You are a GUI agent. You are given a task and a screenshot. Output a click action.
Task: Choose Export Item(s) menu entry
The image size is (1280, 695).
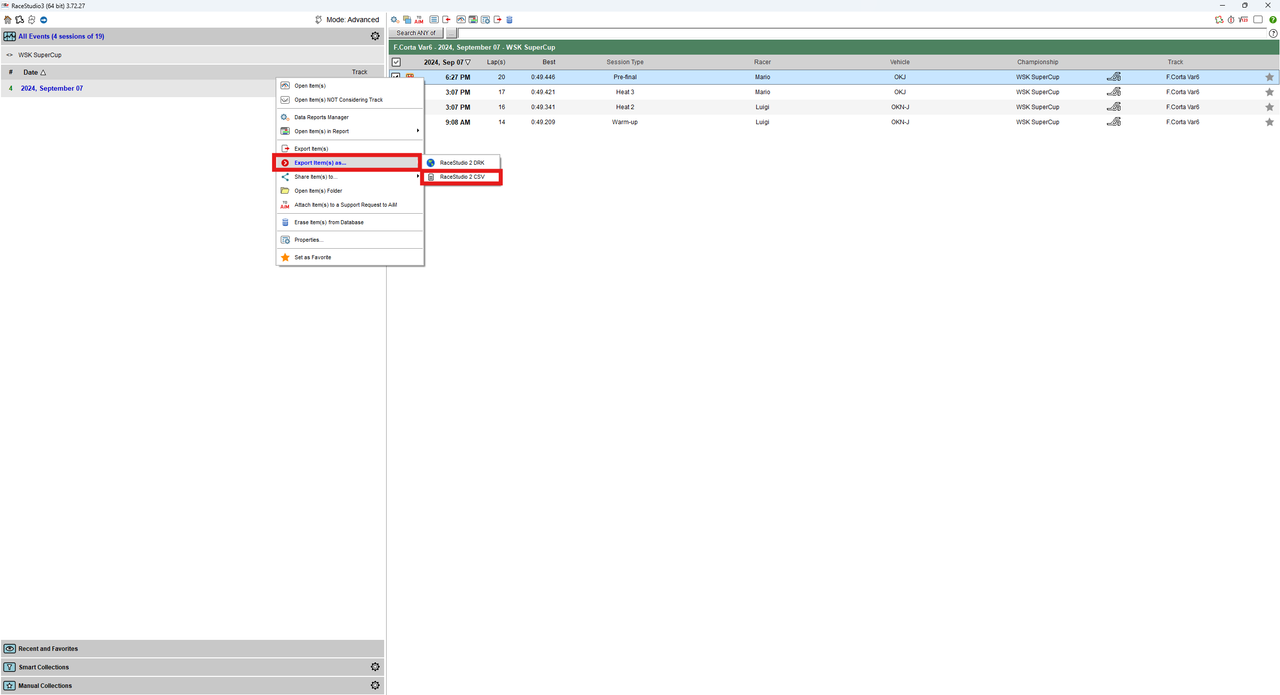tap(350, 148)
